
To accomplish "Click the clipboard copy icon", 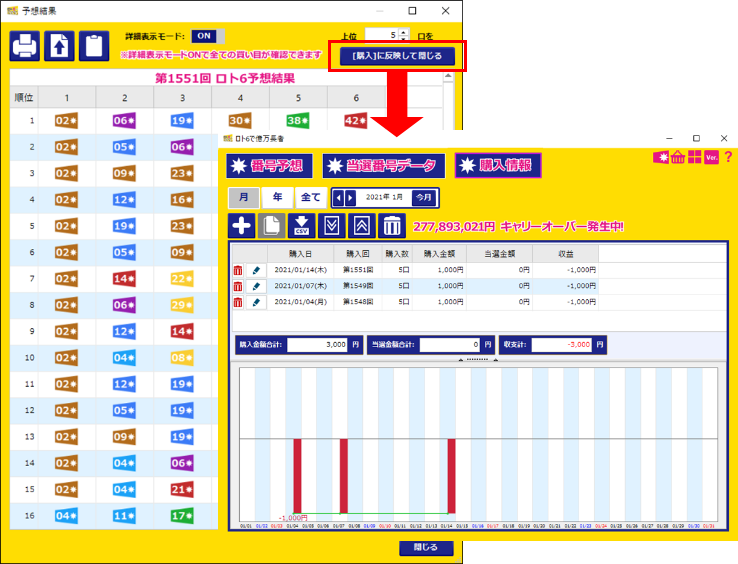I will click(x=93, y=46).
